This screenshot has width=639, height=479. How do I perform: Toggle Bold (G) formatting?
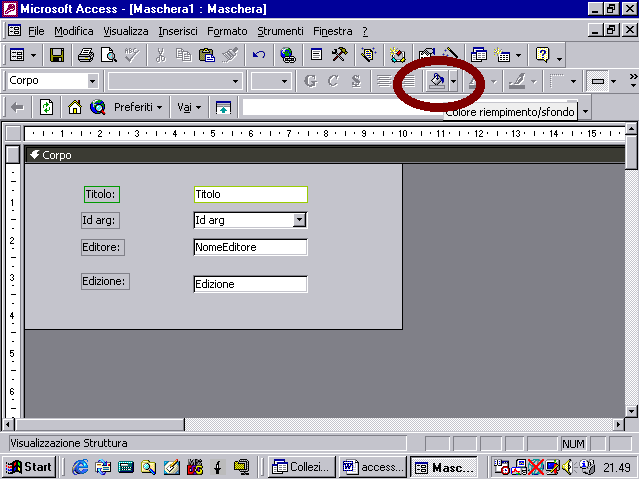311,81
